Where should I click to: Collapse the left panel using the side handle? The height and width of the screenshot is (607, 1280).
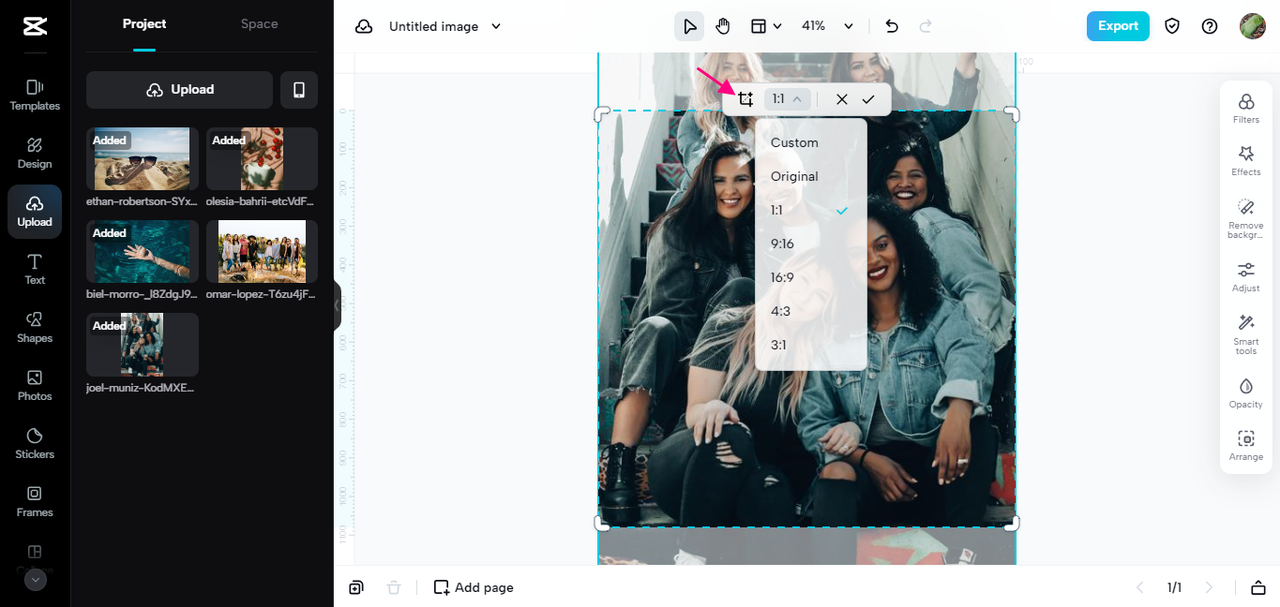click(x=337, y=305)
